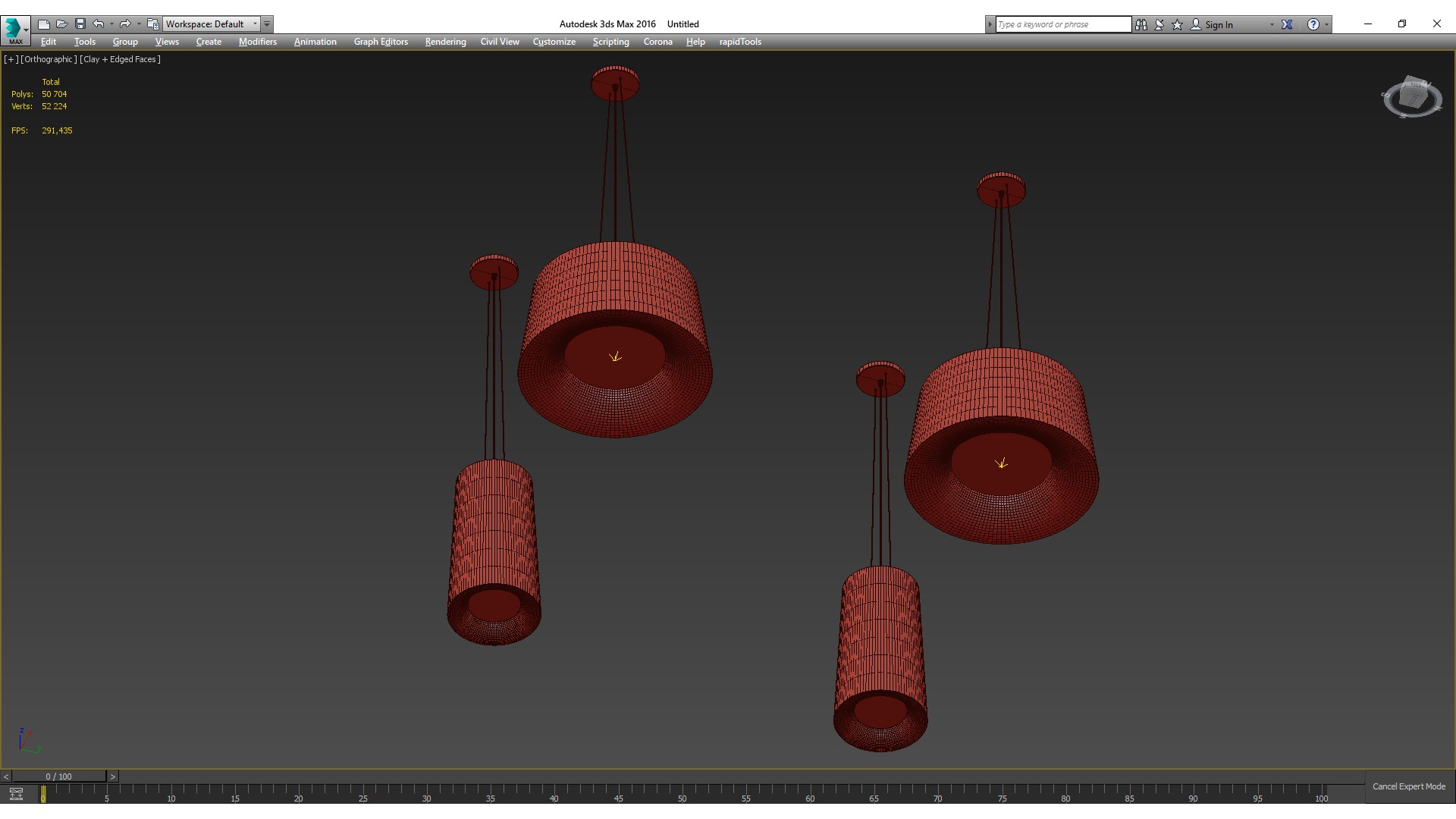This screenshot has height=819, width=1456.
Task: Undo the last action with the arrow icon
Action: tap(99, 24)
